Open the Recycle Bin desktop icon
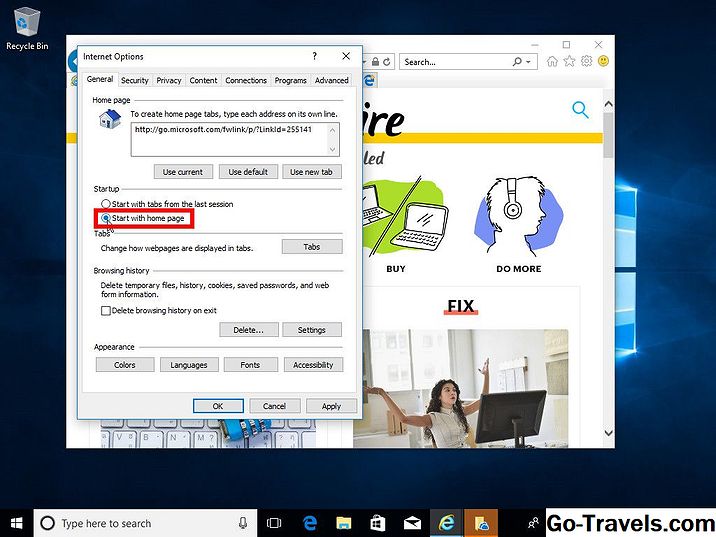 coord(26,28)
